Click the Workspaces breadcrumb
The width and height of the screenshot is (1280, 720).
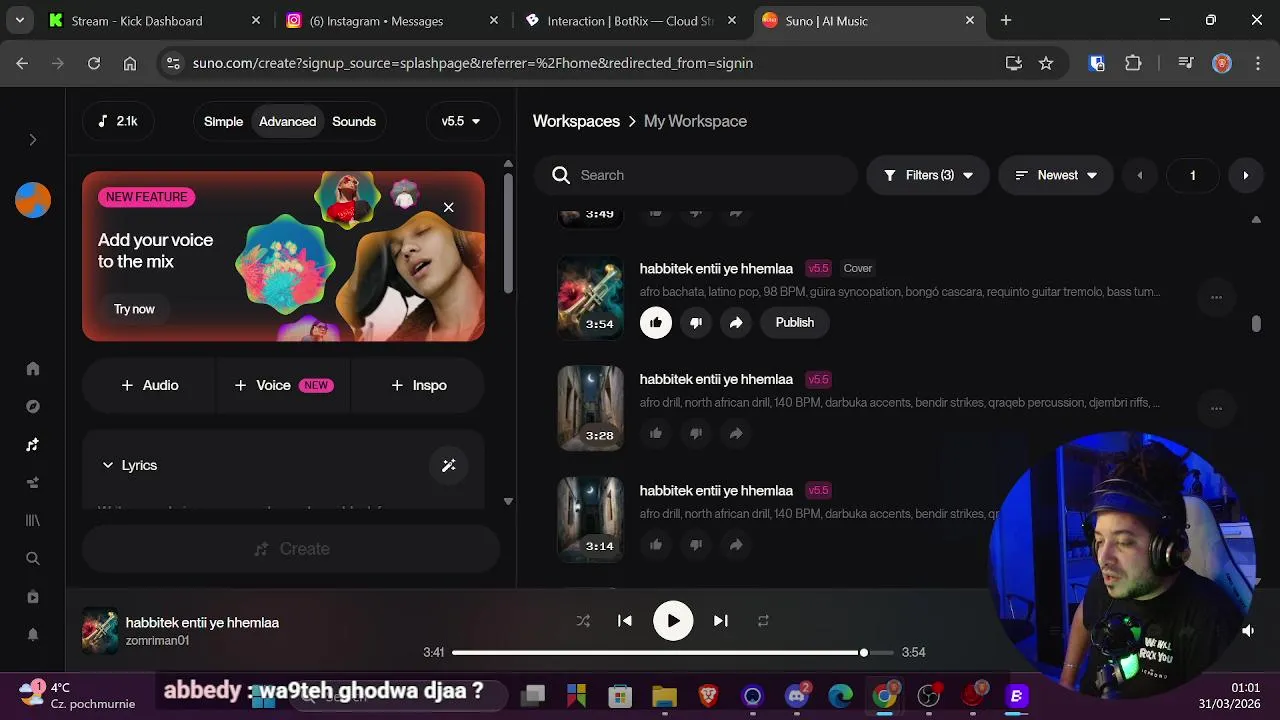[x=576, y=121]
